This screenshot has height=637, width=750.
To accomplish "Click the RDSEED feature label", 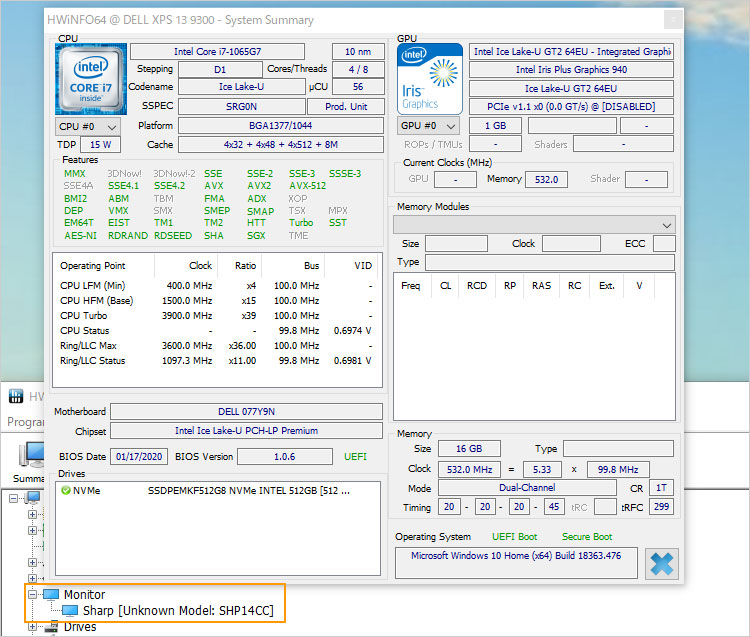I will tap(173, 236).
